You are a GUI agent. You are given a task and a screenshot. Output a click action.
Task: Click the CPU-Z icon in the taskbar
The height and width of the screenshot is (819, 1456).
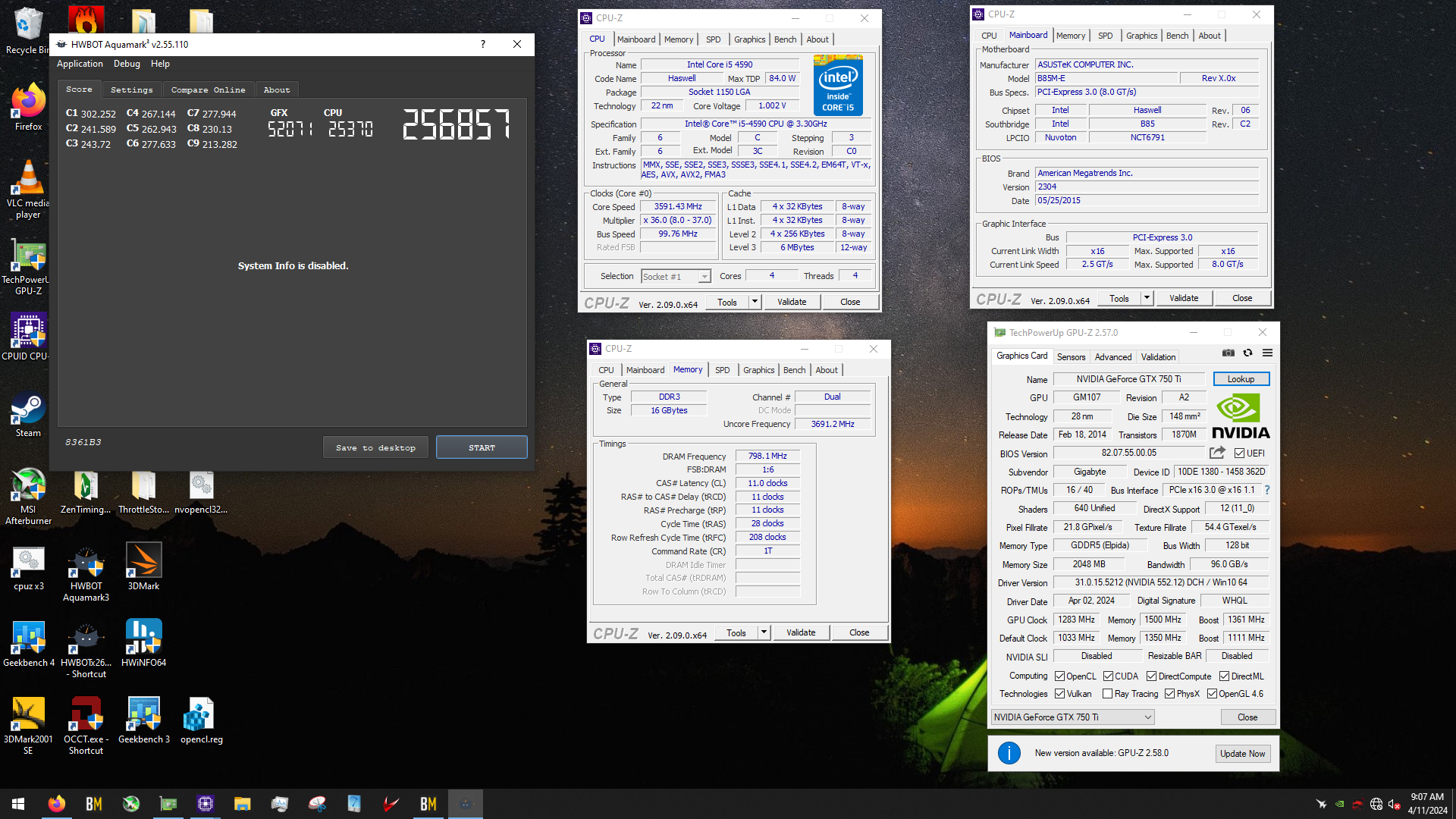click(x=206, y=804)
